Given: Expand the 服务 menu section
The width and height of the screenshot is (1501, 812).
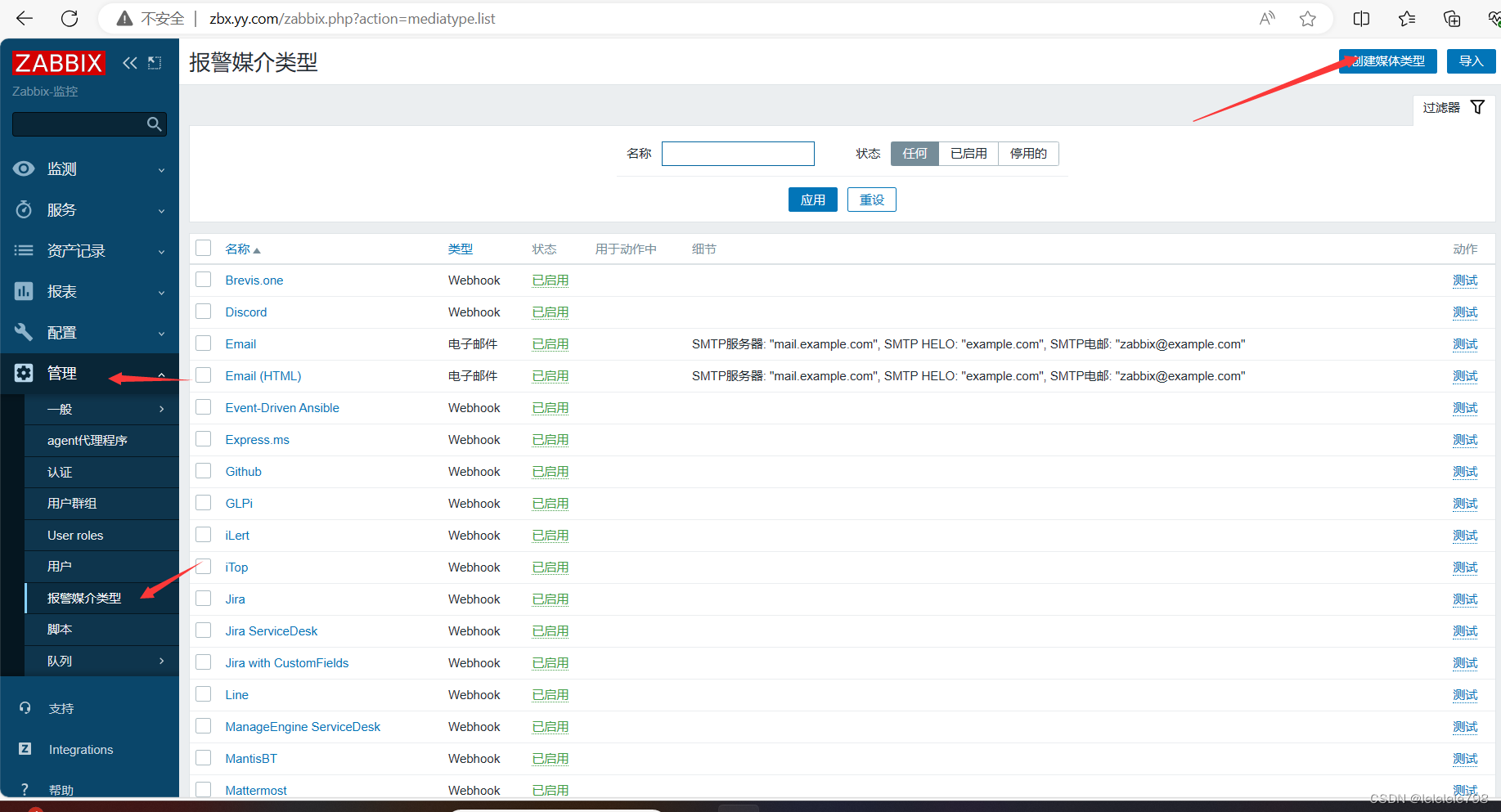Looking at the screenshot, I should pos(89,209).
